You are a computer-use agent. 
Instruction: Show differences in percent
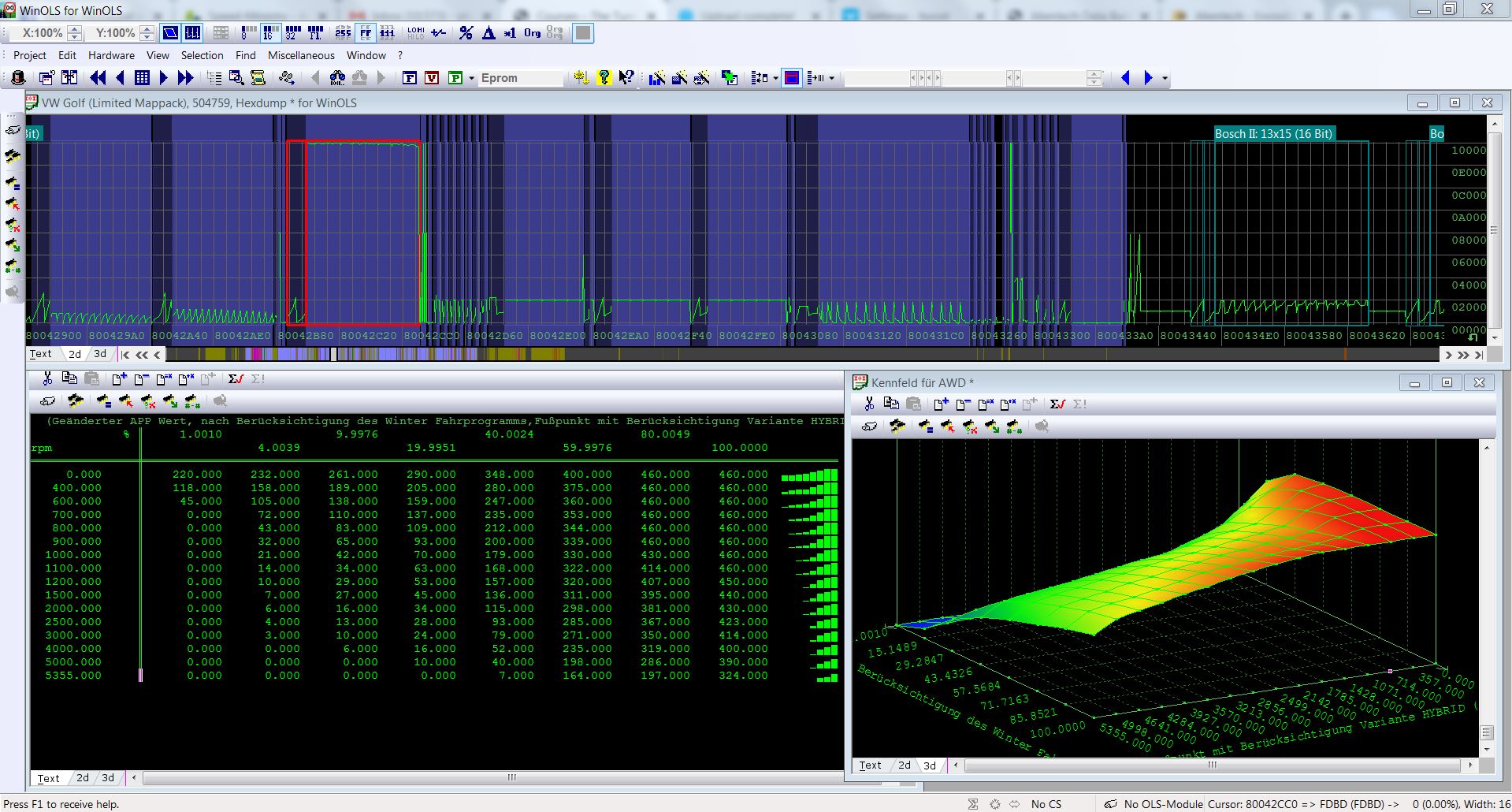[x=466, y=33]
